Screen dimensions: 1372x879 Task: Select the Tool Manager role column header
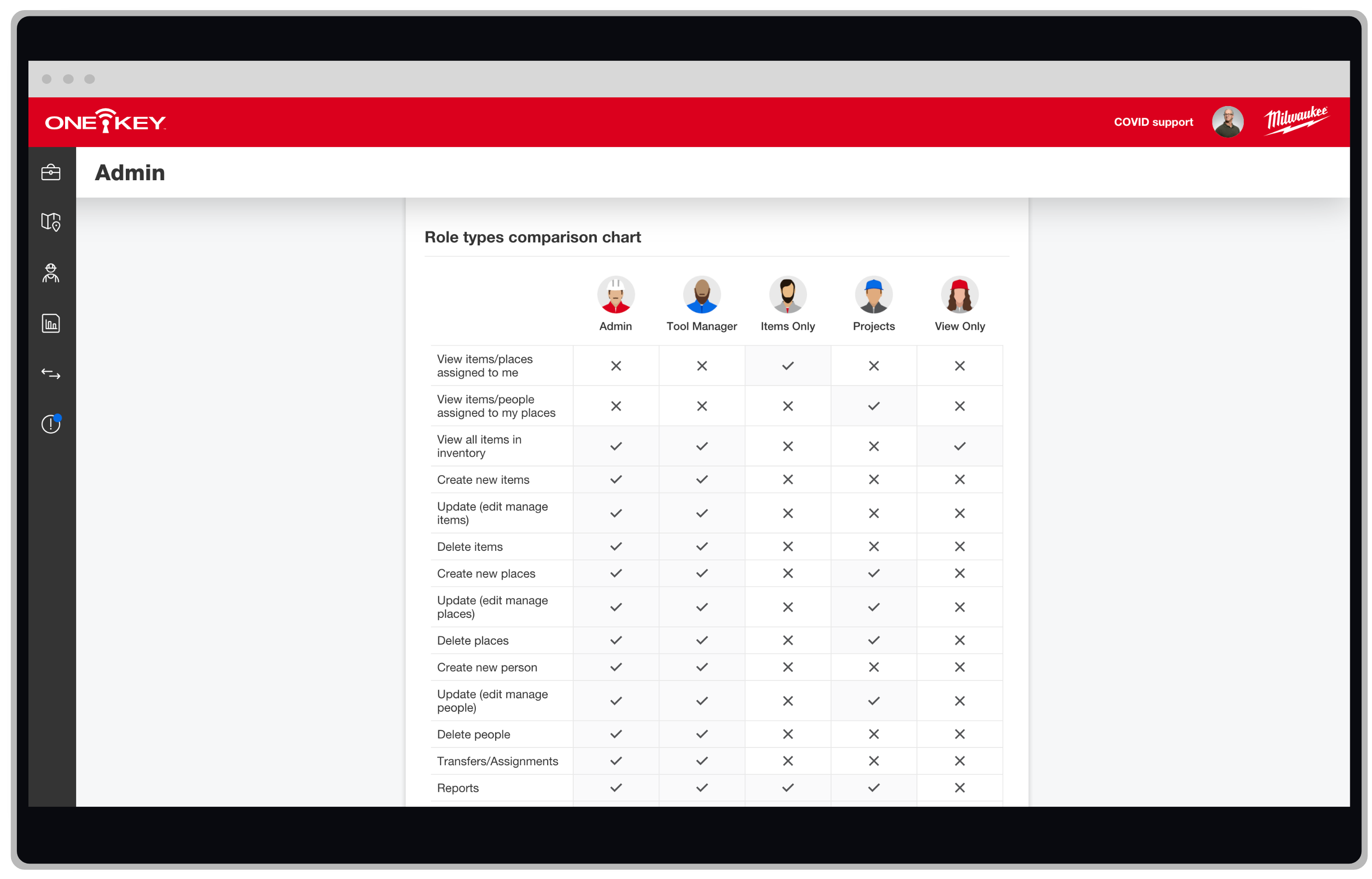click(701, 305)
